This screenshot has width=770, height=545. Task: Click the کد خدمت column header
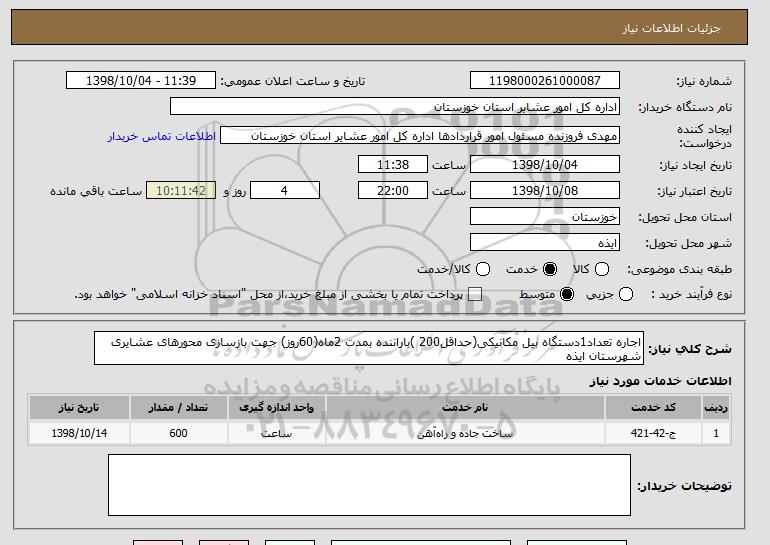[x=653, y=408]
